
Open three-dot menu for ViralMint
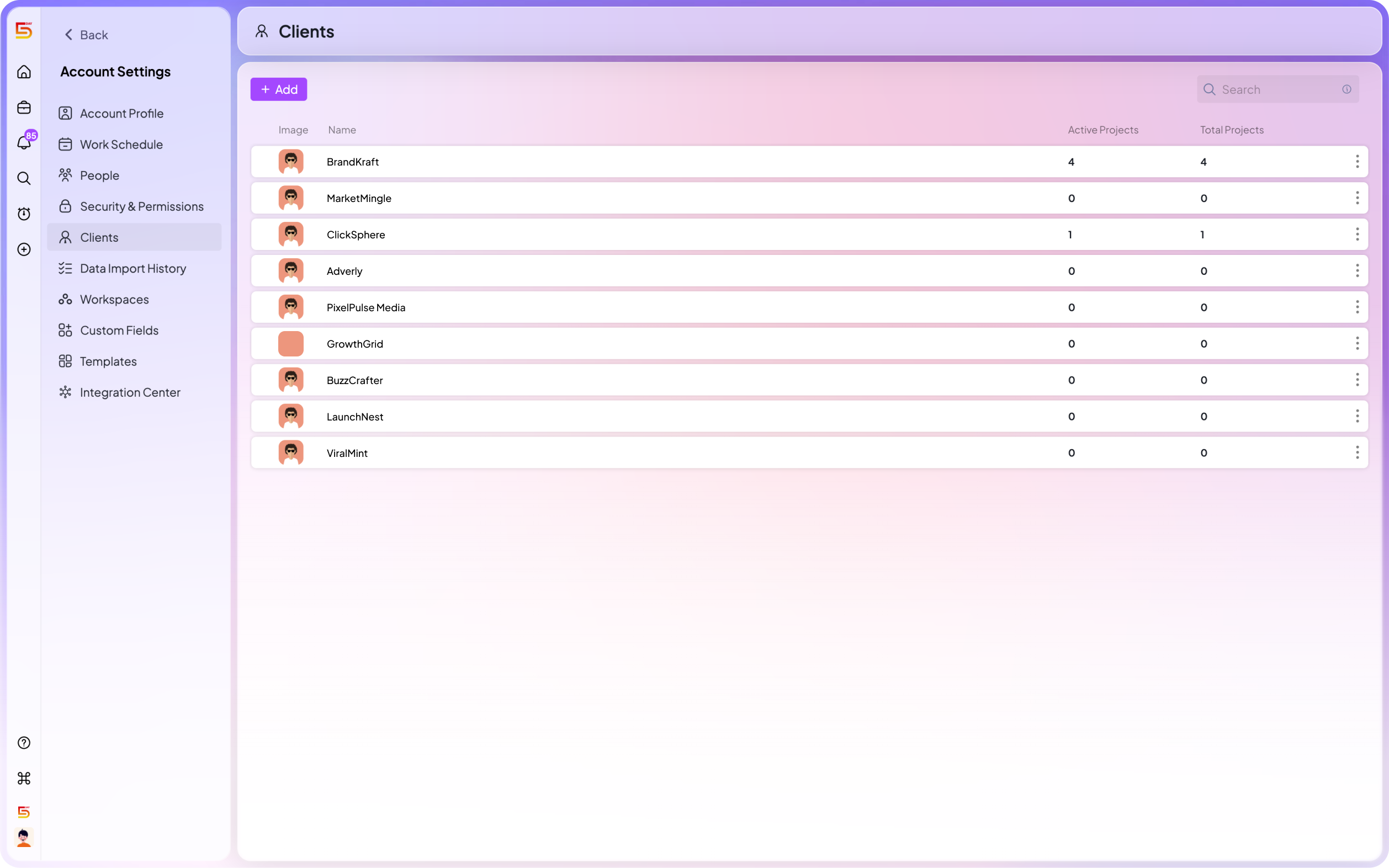pyautogui.click(x=1357, y=452)
